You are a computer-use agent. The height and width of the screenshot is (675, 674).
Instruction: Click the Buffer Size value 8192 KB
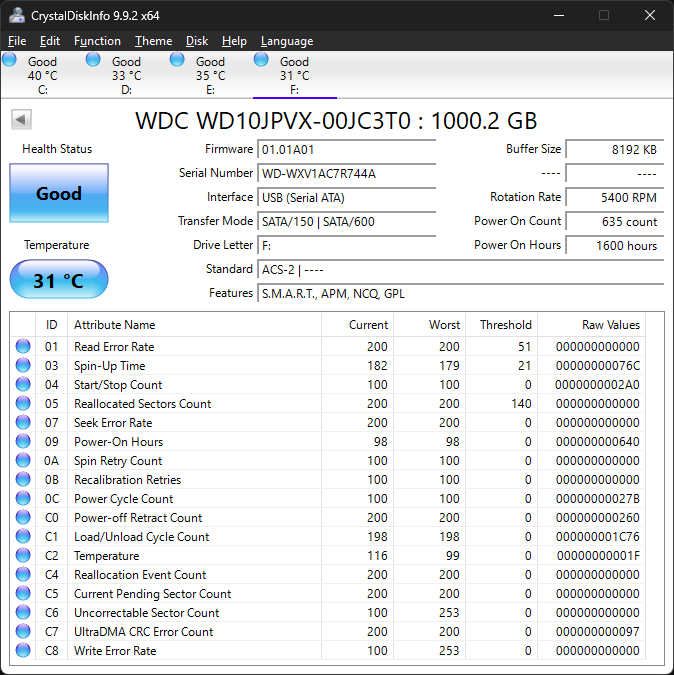tap(615, 149)
